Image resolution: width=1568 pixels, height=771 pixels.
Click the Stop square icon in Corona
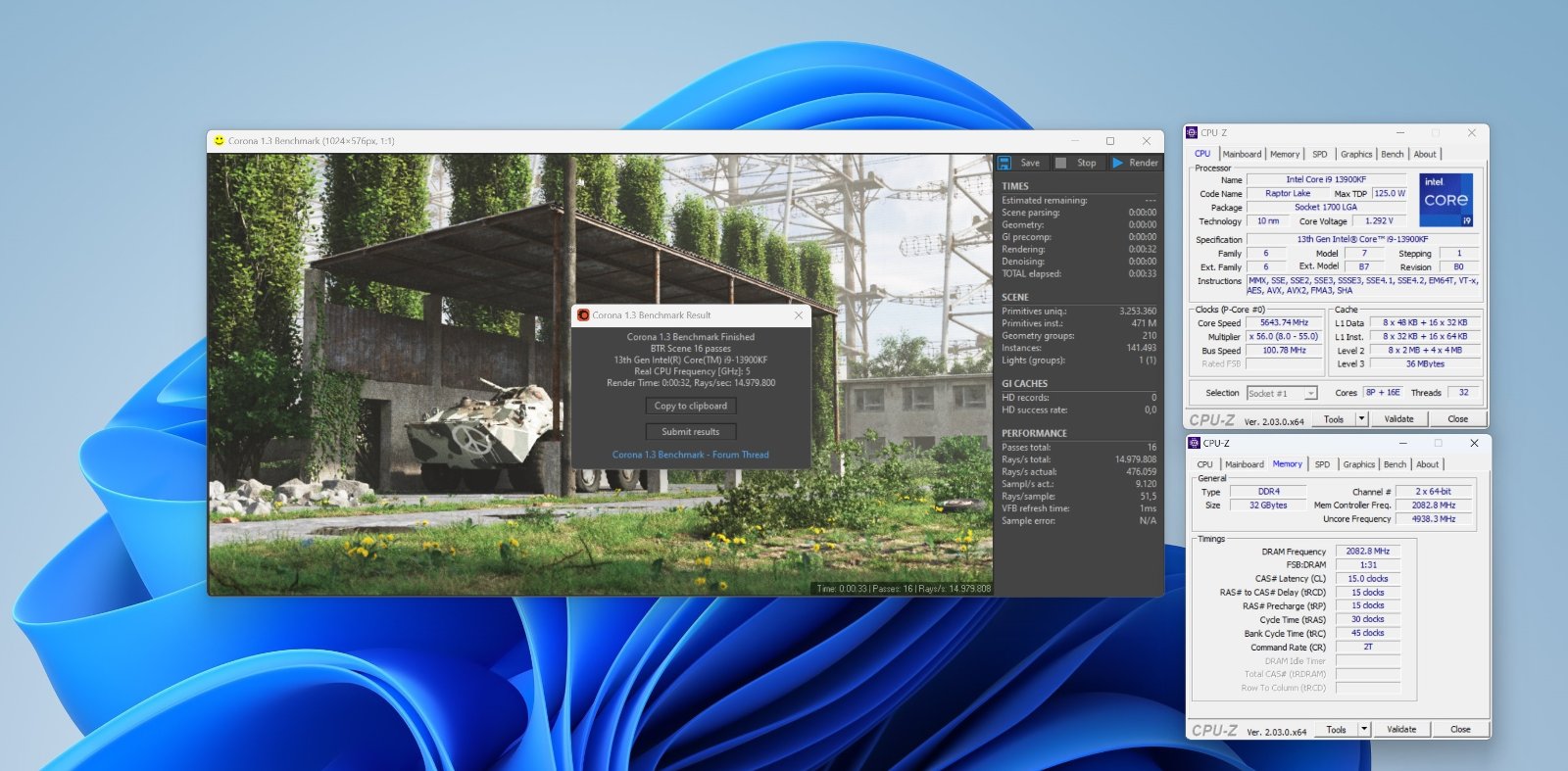tap(1060, 163)
